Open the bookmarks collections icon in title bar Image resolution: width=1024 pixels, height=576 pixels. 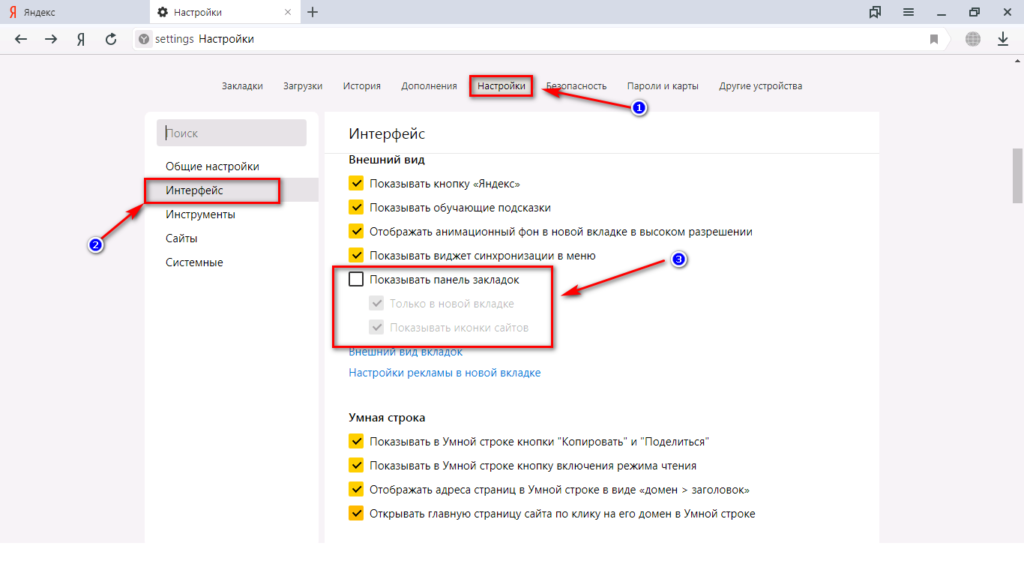click(875, 12)
